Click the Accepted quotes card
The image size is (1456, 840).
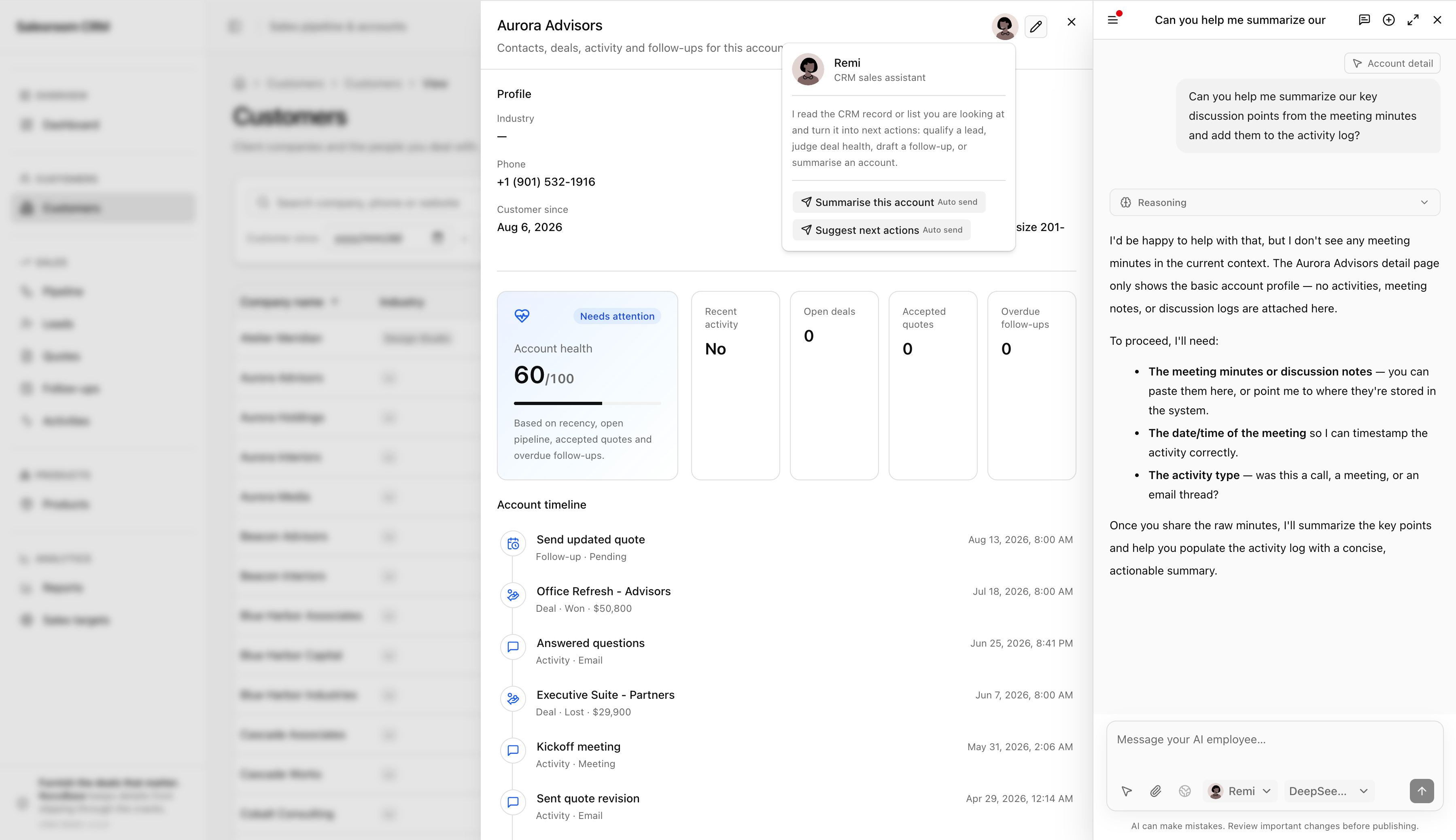click(x=933, y=385)
